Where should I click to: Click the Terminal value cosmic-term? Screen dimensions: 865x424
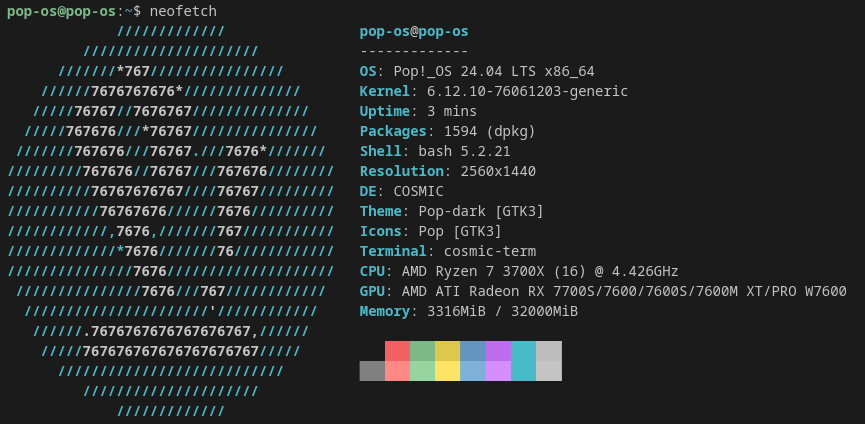490,251
